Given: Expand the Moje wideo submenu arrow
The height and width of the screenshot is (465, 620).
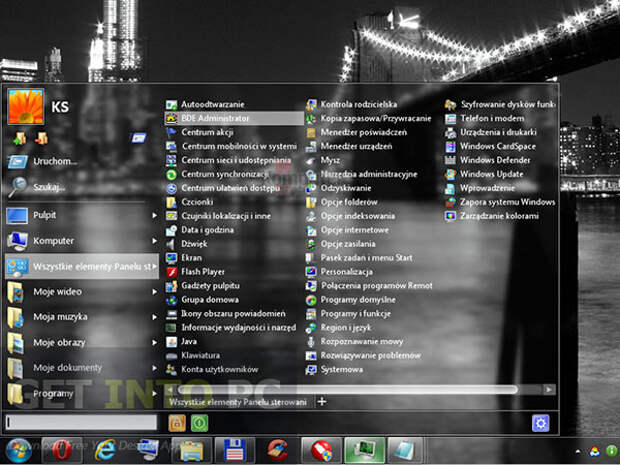Looking at the screenshot, I should 155,292.
